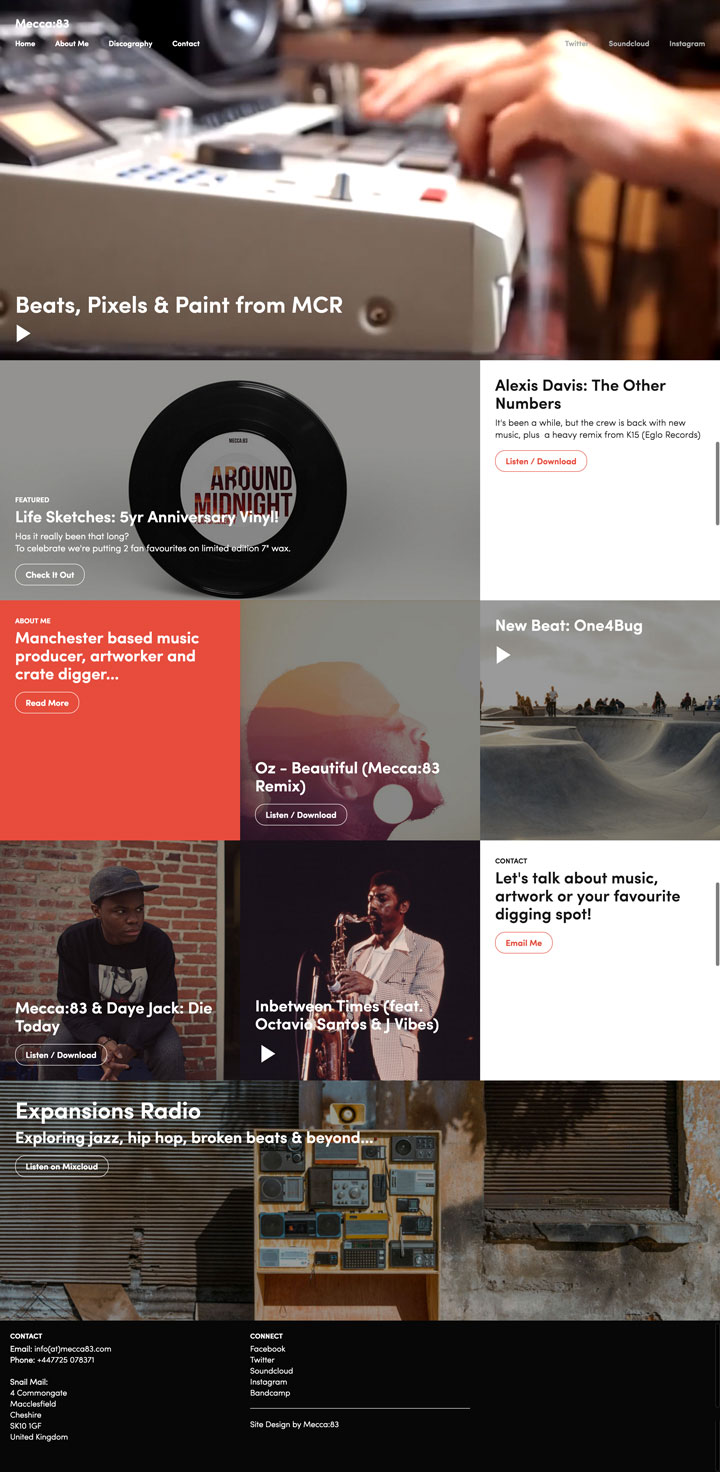Go to the Home menu item
720x1472 pixels.
pos(25,44)
